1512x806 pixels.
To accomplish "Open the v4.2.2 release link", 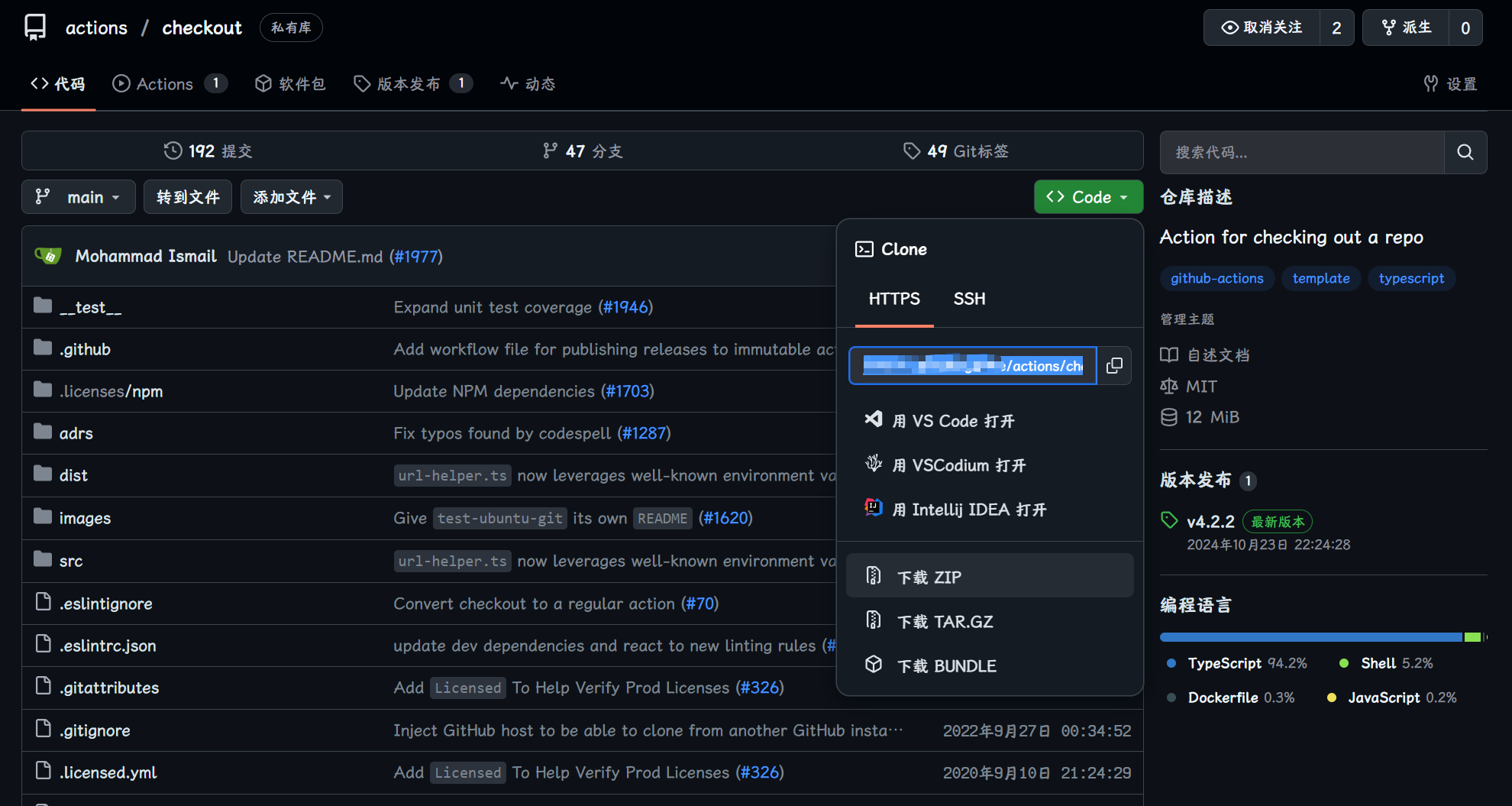I will point(1210,522).
